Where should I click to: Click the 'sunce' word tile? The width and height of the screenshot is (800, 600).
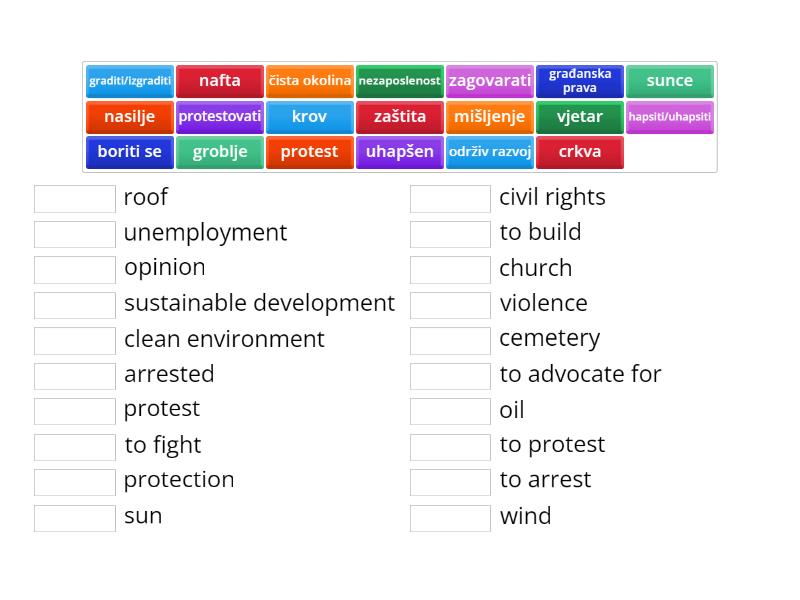[x=669, y=81]
